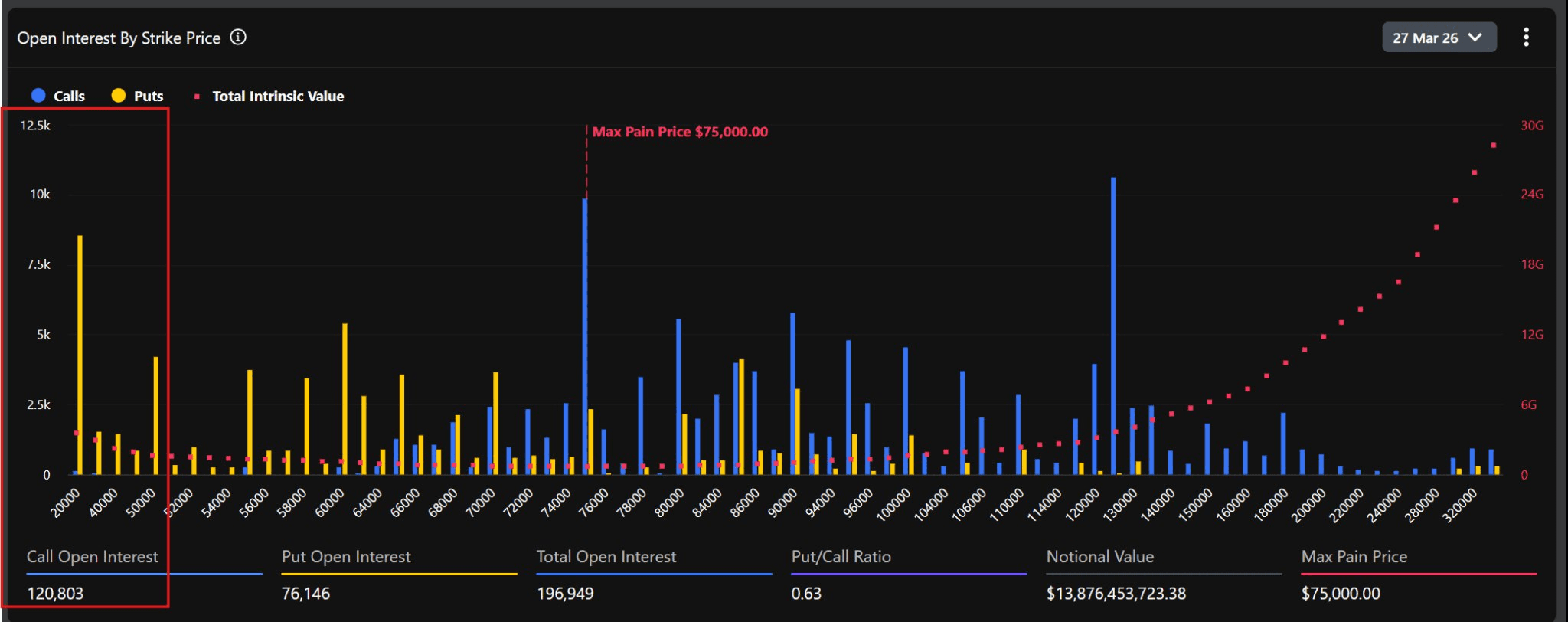
Task: Select the Max Pain Price $75,000.00 chart annotation
Action: 680,132
